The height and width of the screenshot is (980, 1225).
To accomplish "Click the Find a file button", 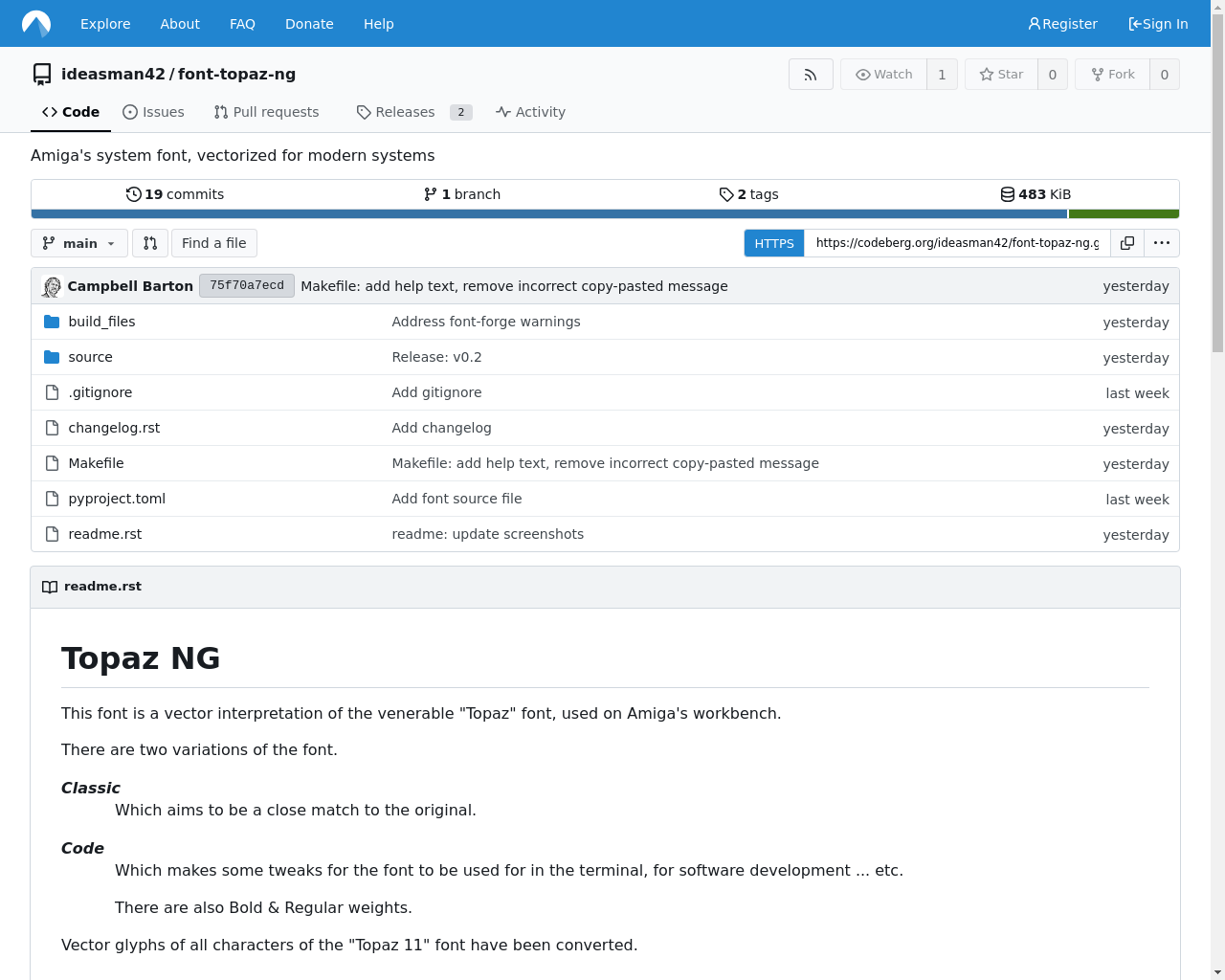I will [213, 243].
